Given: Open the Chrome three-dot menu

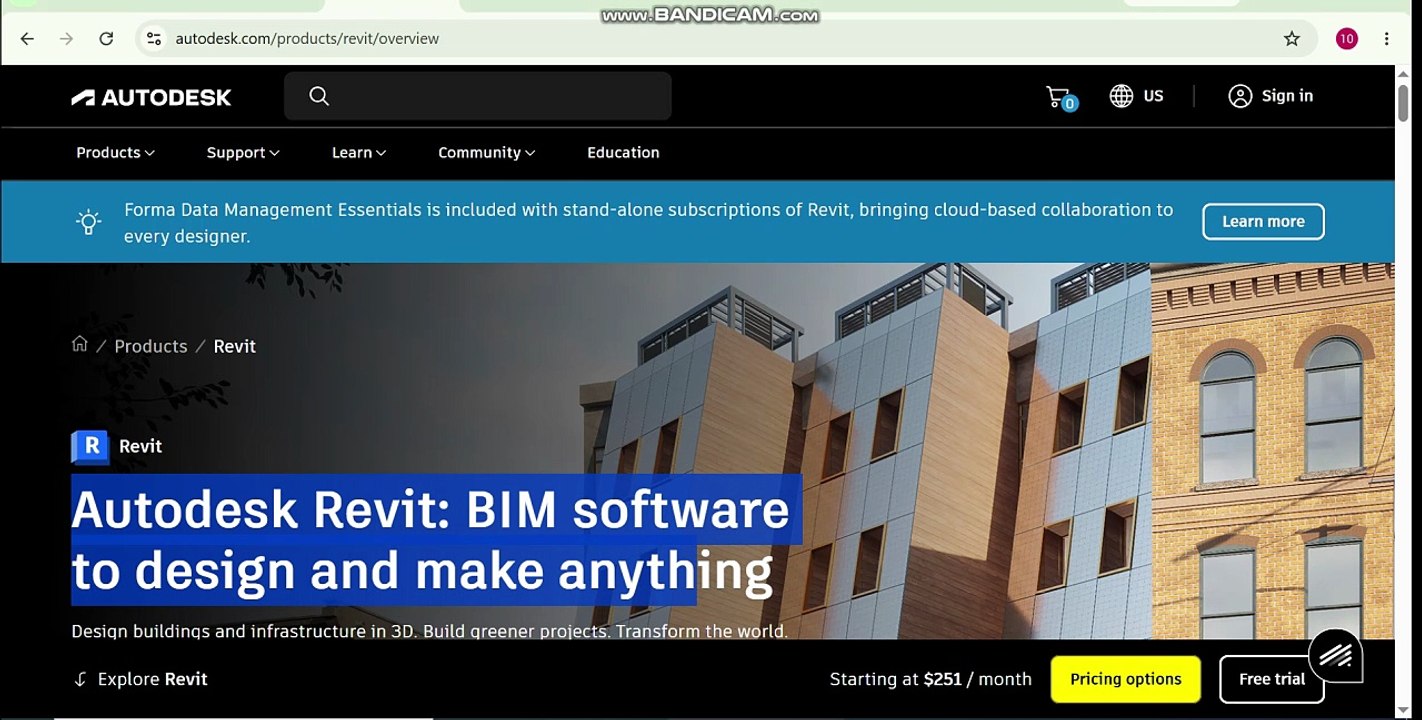Looking at the screenshot, I should [1386, 39].
